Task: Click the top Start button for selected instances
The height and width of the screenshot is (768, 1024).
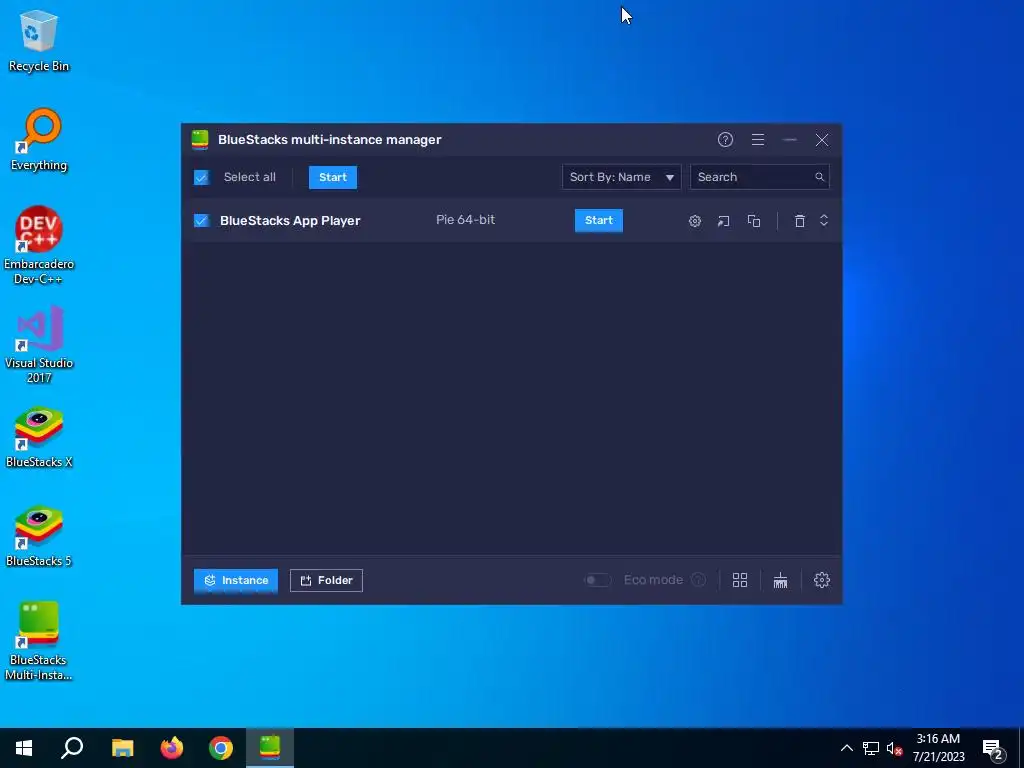Action: (333, 177)
